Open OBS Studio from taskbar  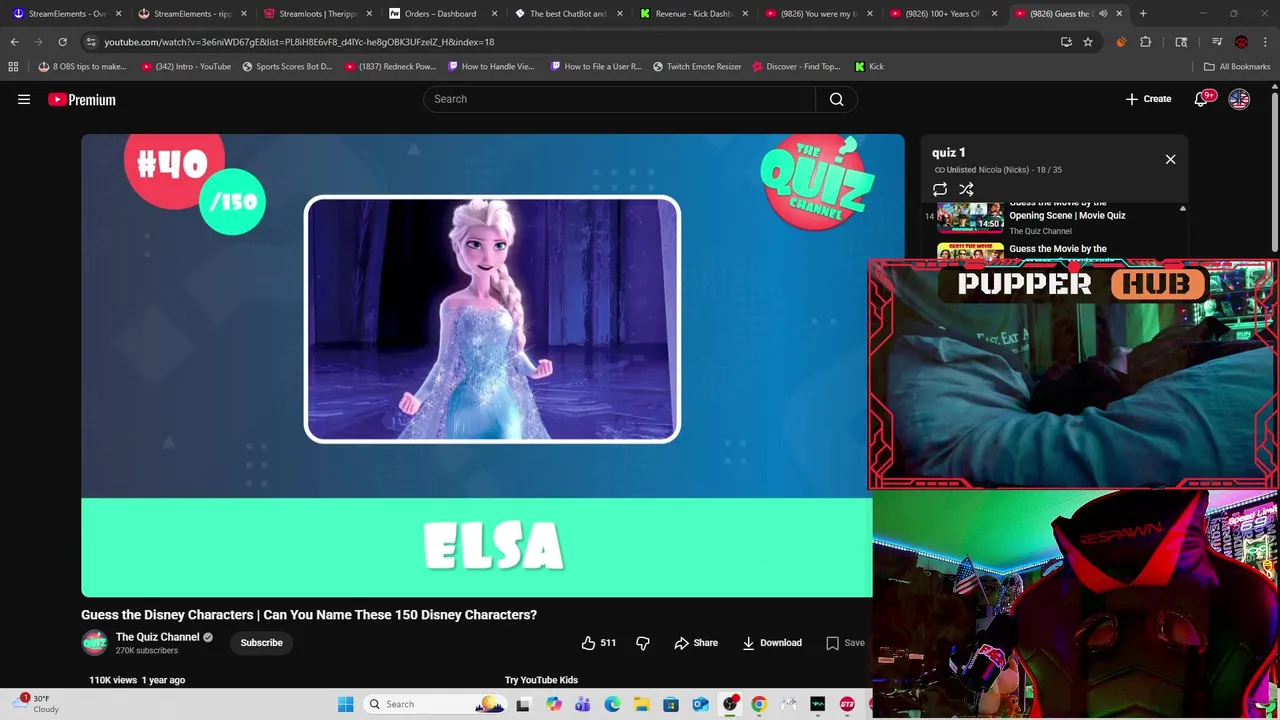click(730, 704)
